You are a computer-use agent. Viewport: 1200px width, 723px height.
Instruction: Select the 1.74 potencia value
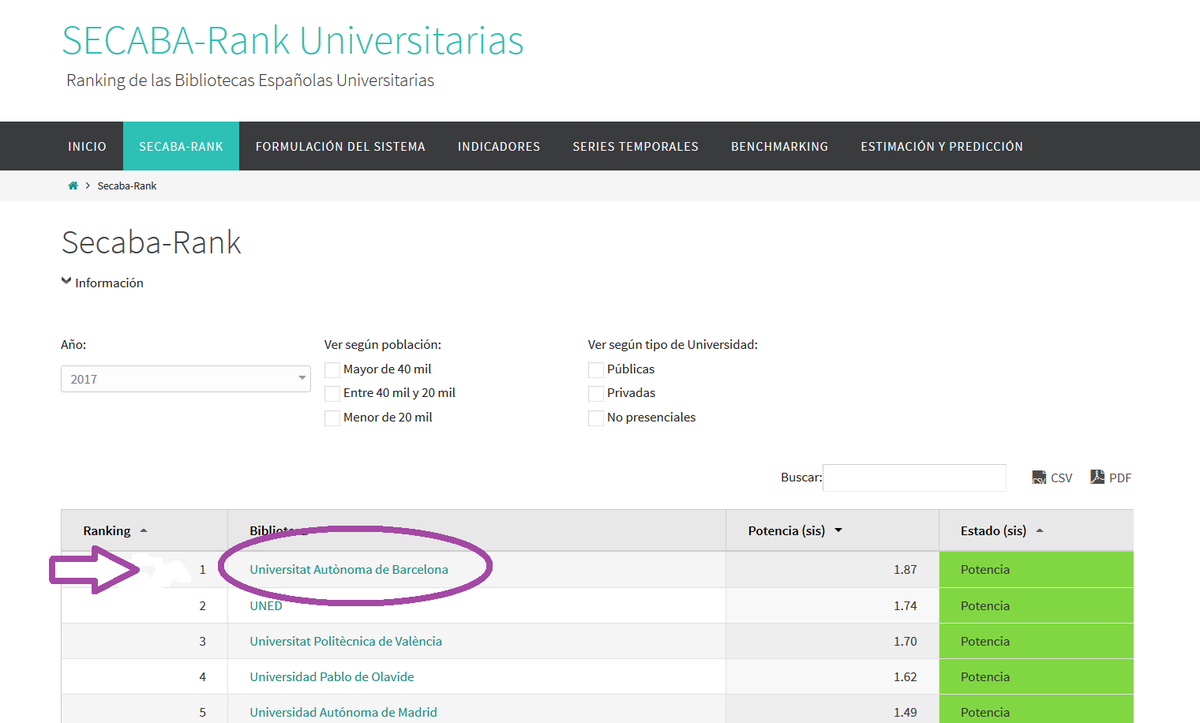pyautogui.click(x=905, y=606)
